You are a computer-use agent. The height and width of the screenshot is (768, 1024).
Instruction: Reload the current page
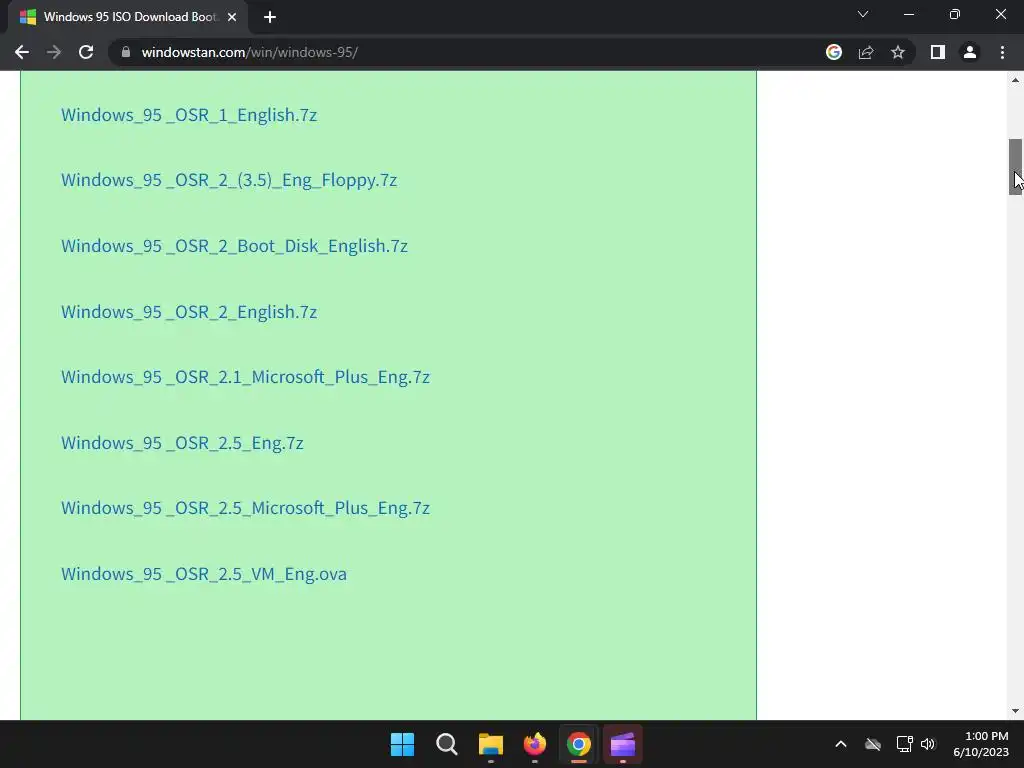click(86, 52)
